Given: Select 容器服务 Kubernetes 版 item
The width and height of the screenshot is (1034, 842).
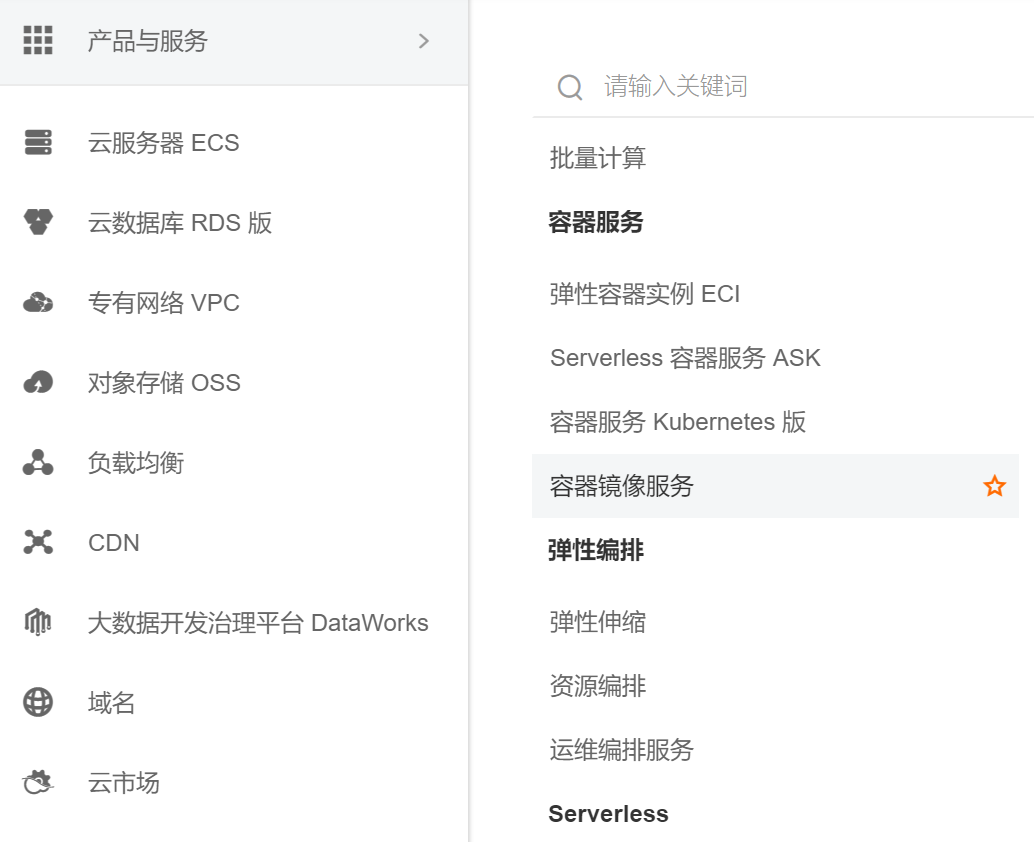Looking at the screenshot, I should tap(678, 422).
